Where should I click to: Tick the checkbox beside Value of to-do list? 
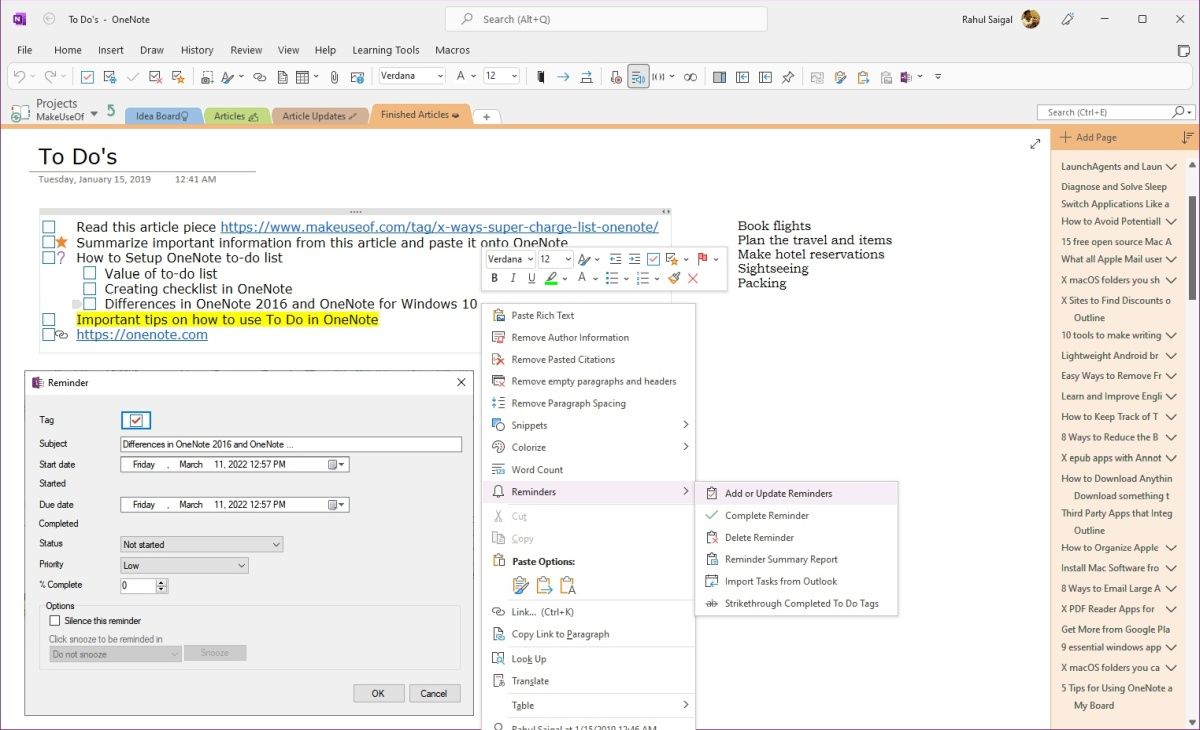pos(88,273)
